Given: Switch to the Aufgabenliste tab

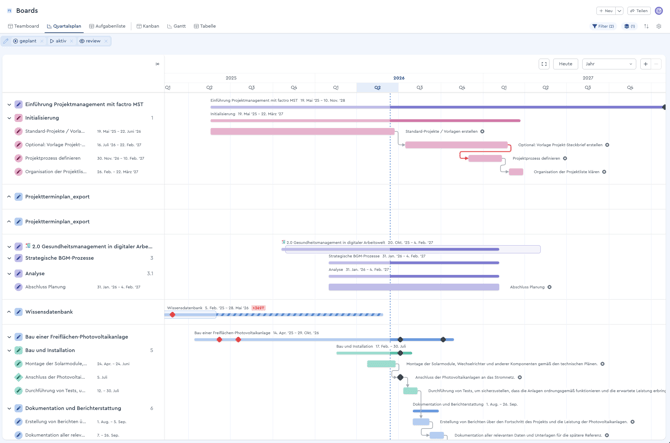Looking at the screenshot, I should pos(107,26).
